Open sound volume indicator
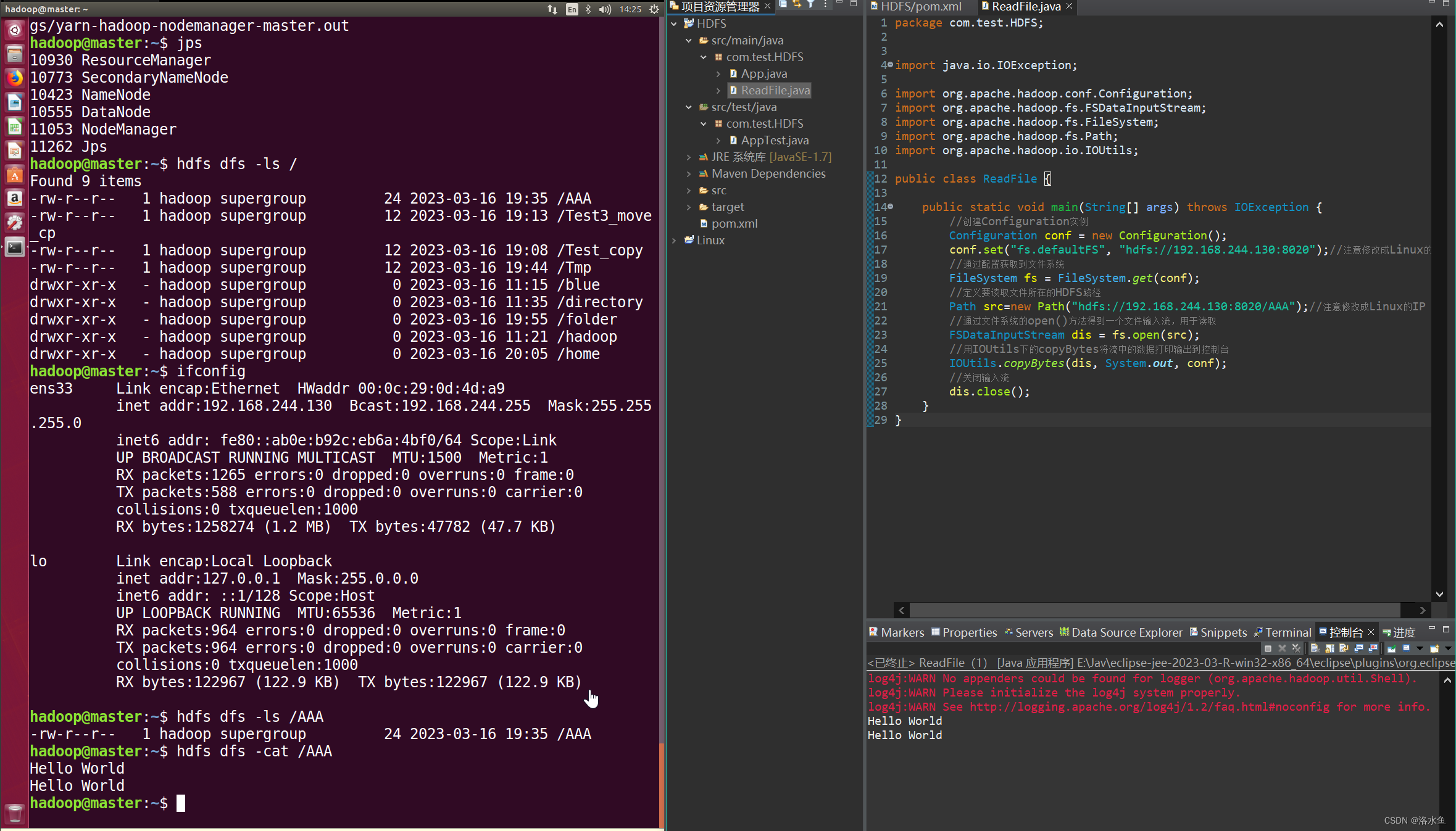Viewport: 1456px width, 831px height. click(x=605, y=9)
